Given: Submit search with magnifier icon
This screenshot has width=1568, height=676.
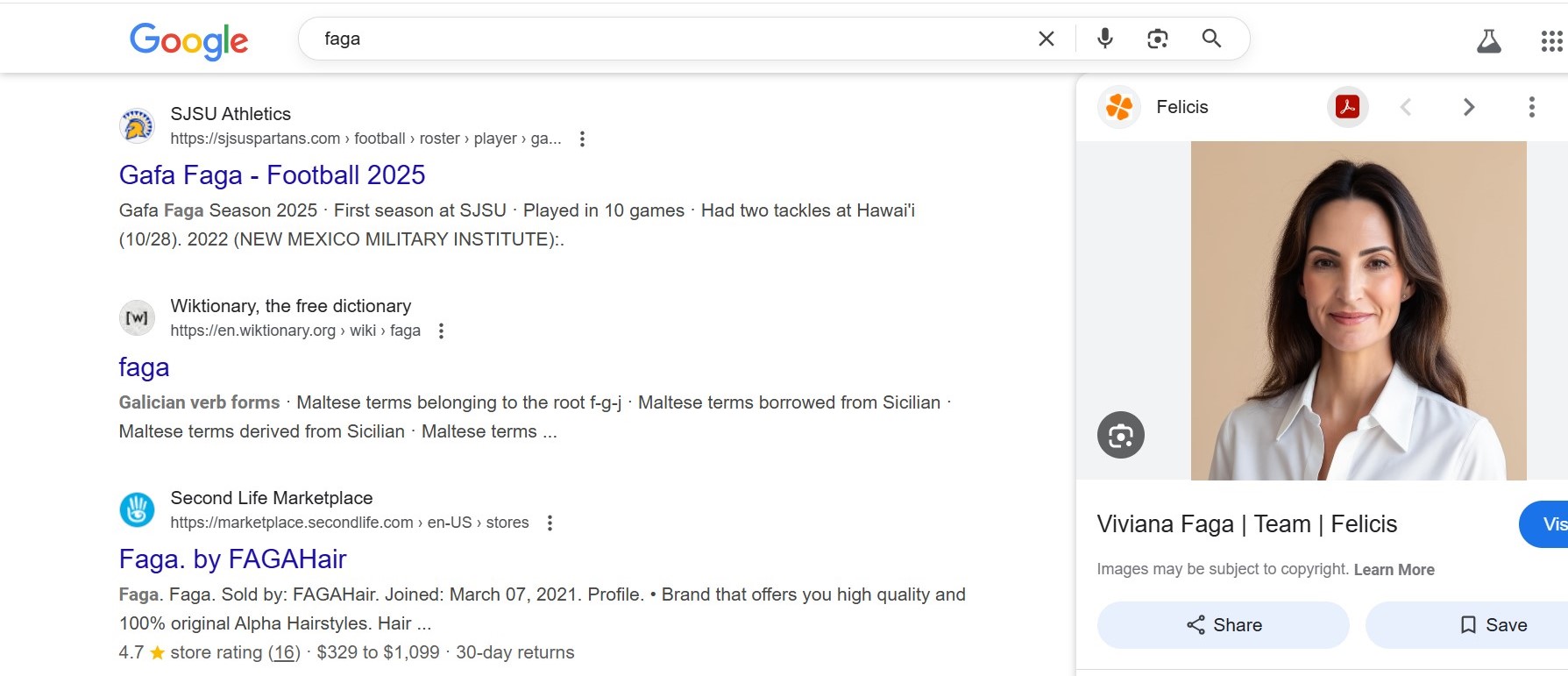Looking at the screenshot, I should click(x=1211, y=39).
